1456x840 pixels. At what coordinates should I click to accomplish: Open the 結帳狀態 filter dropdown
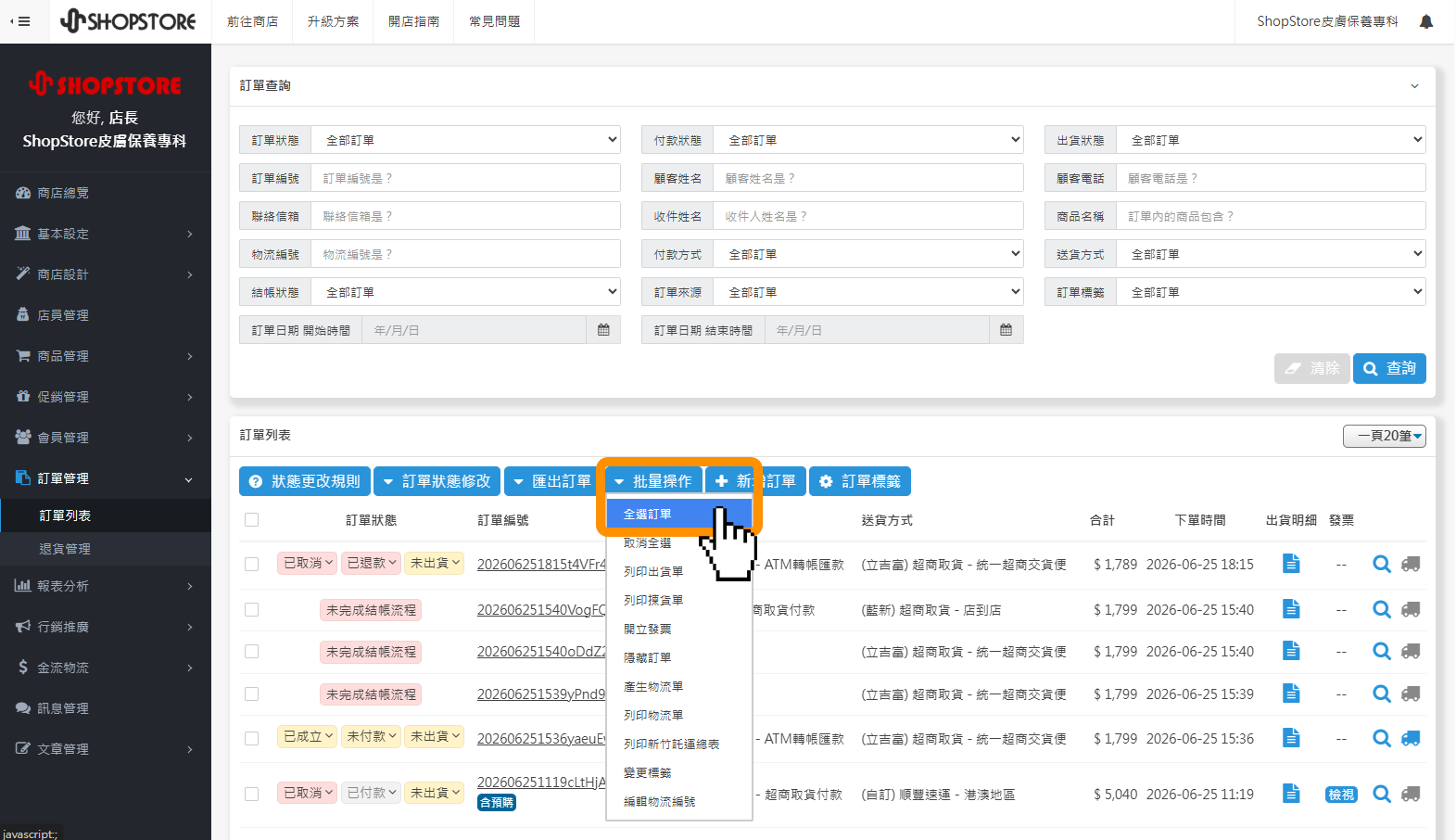tap(465, 292)
